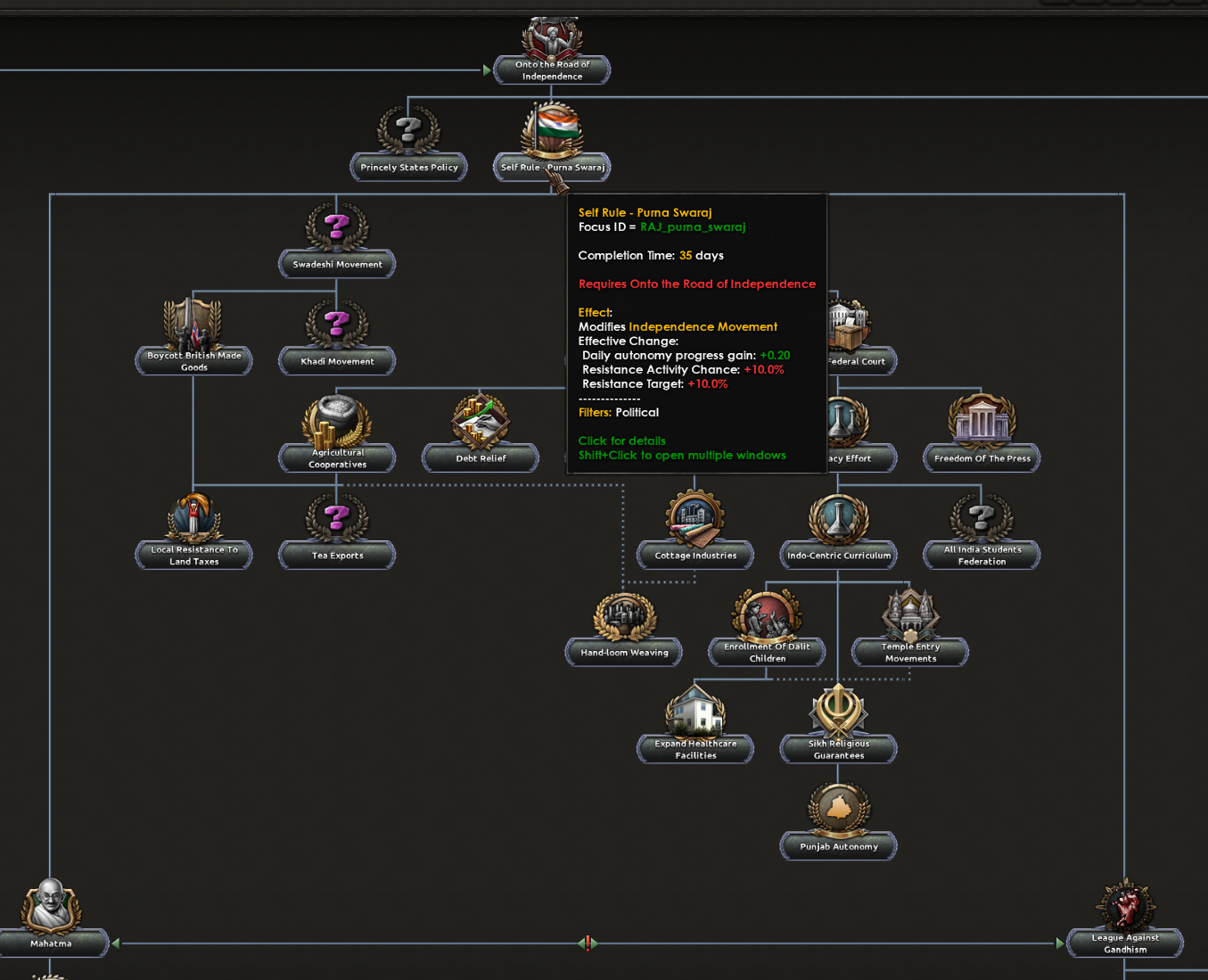Click the red exclamation mutually exclusive marker

[588, 943]
